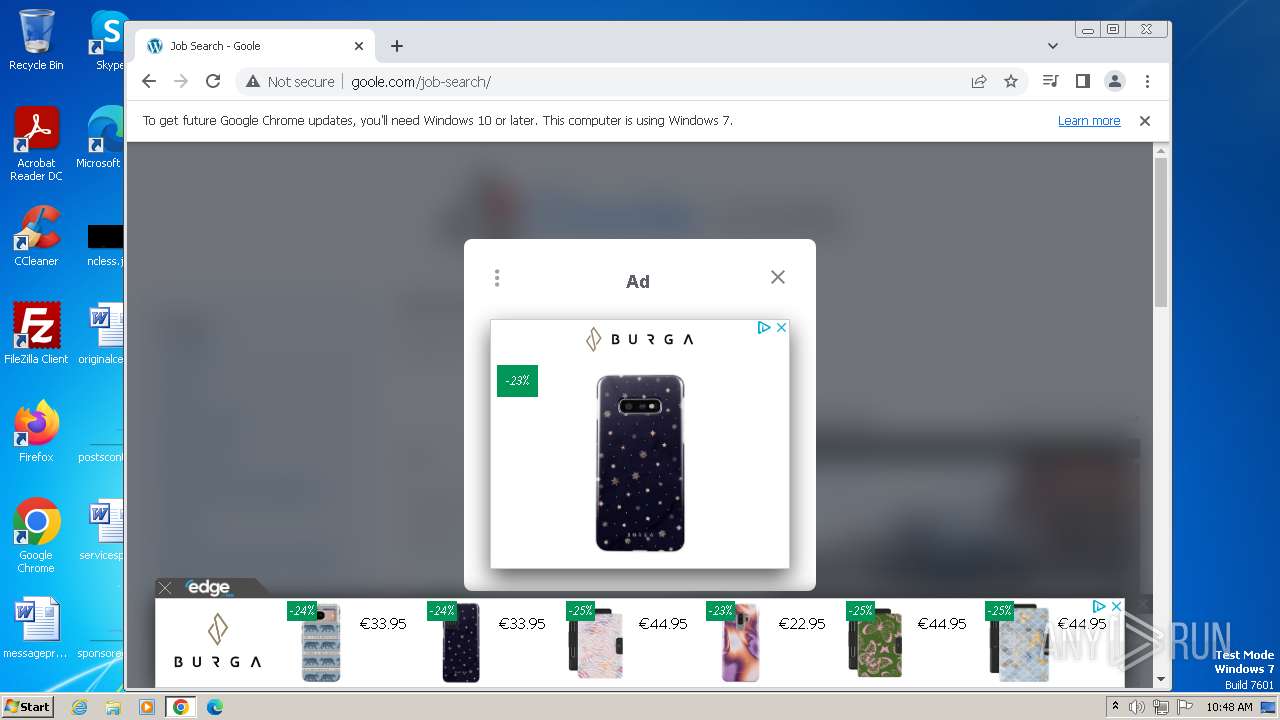This screenshot has width=1280, height=720.
Task: Click the BURGA logo in popup ad
Action: pyautogui.click(x=640, y=339)
